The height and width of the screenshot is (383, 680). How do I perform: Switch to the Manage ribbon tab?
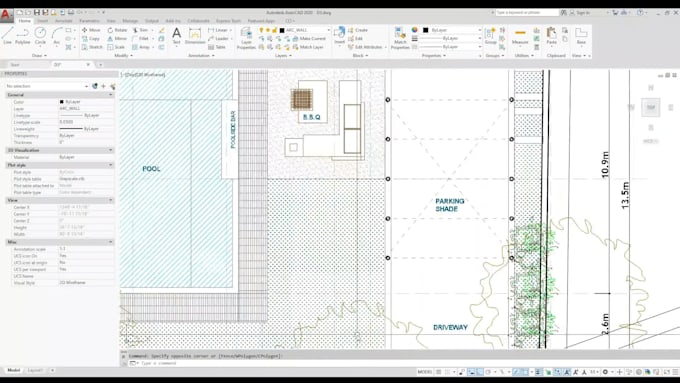pyautogui.click(x=130, y=21)
